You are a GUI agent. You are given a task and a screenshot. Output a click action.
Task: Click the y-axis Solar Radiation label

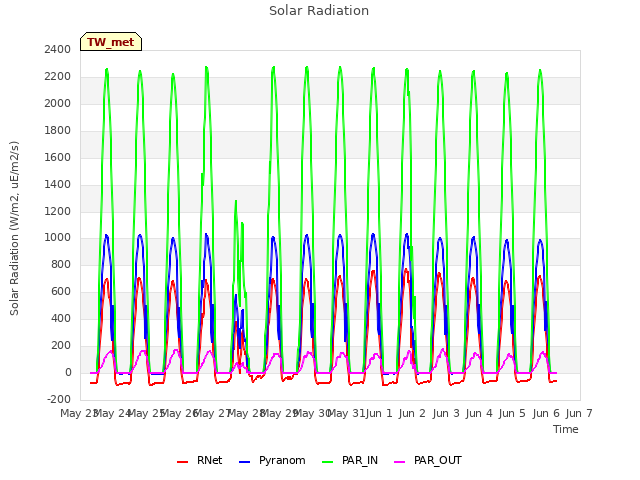14,228
